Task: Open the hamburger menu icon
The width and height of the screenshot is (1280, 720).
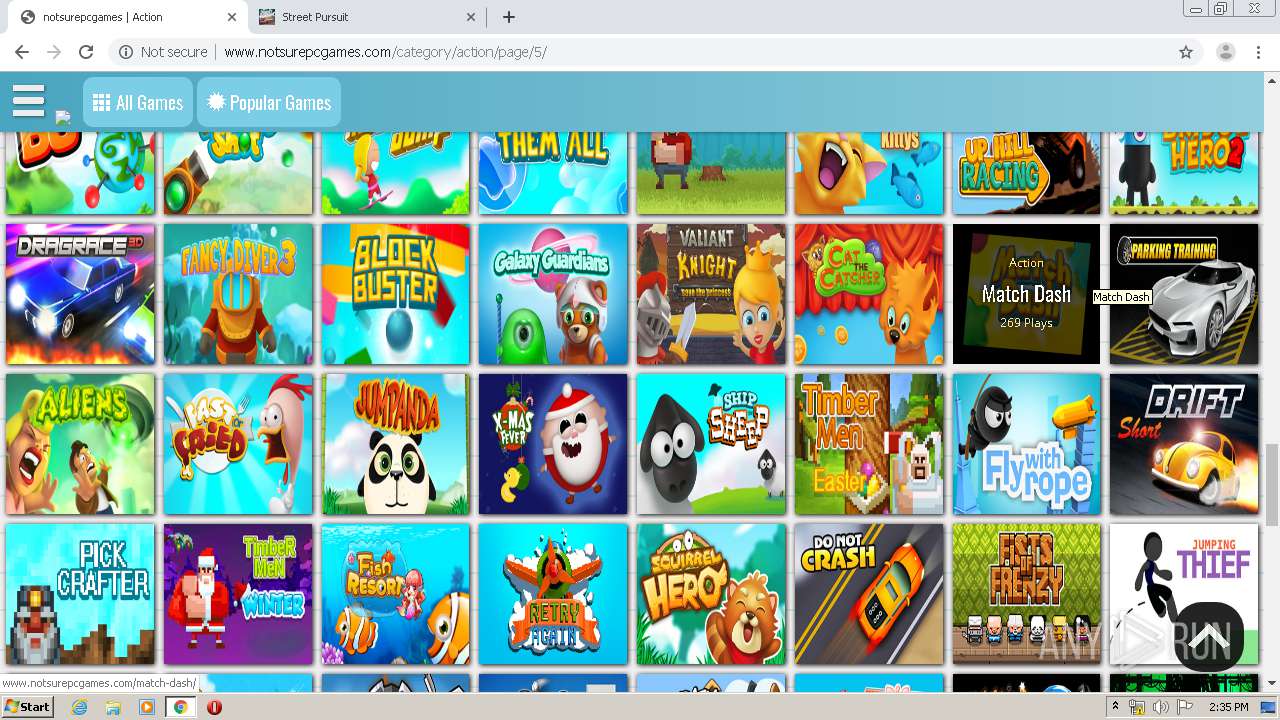Action: 28,101
